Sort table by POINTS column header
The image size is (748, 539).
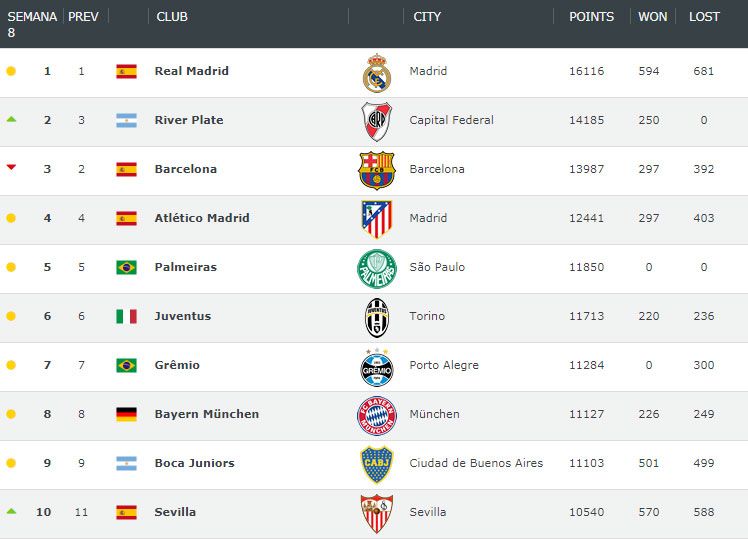point(591,17)
